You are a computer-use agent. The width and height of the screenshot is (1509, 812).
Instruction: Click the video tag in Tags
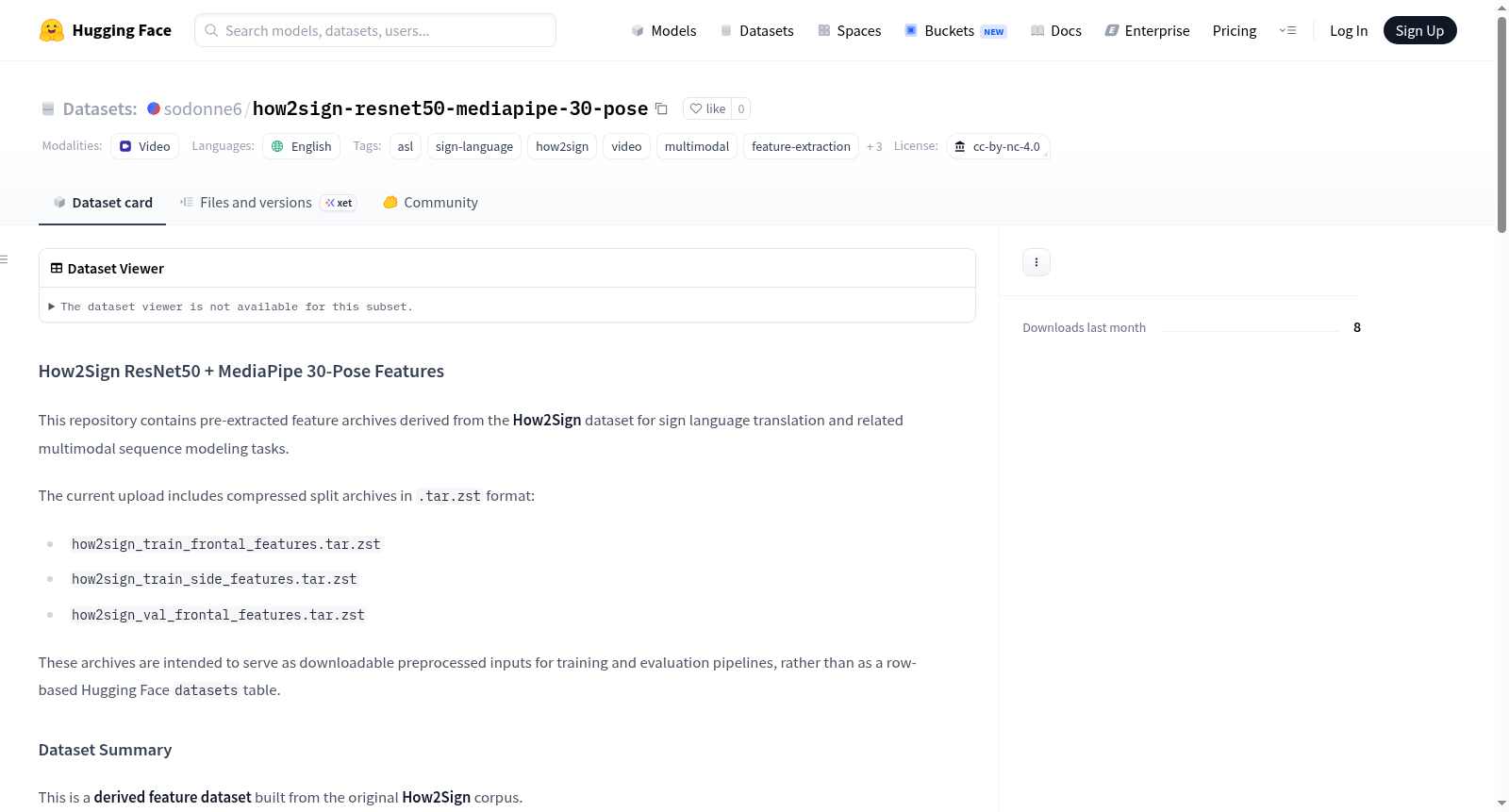(x=626, y=146)
